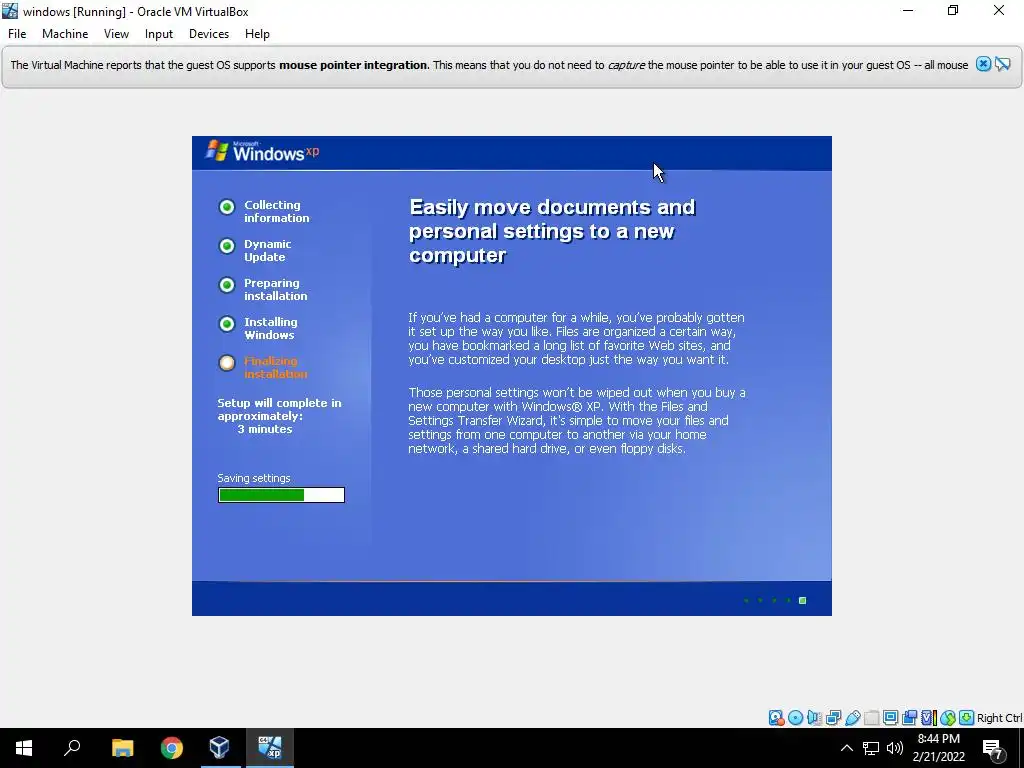This screenshot has height=768, width=1024.
Task: Click the hard disk activity indicator
Action: (776, 718)
